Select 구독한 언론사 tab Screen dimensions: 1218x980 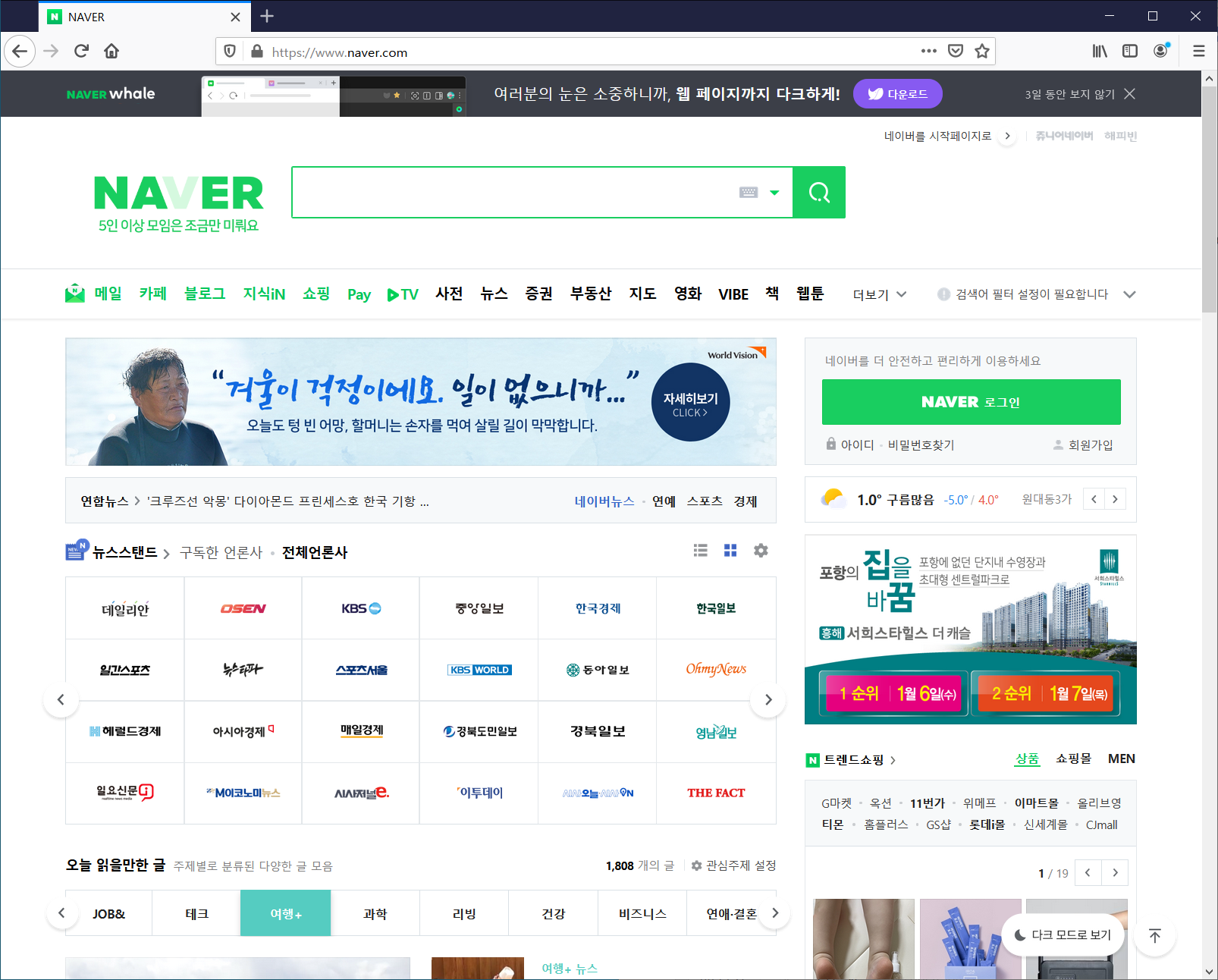pyautogui.click(x=221, y=553)
